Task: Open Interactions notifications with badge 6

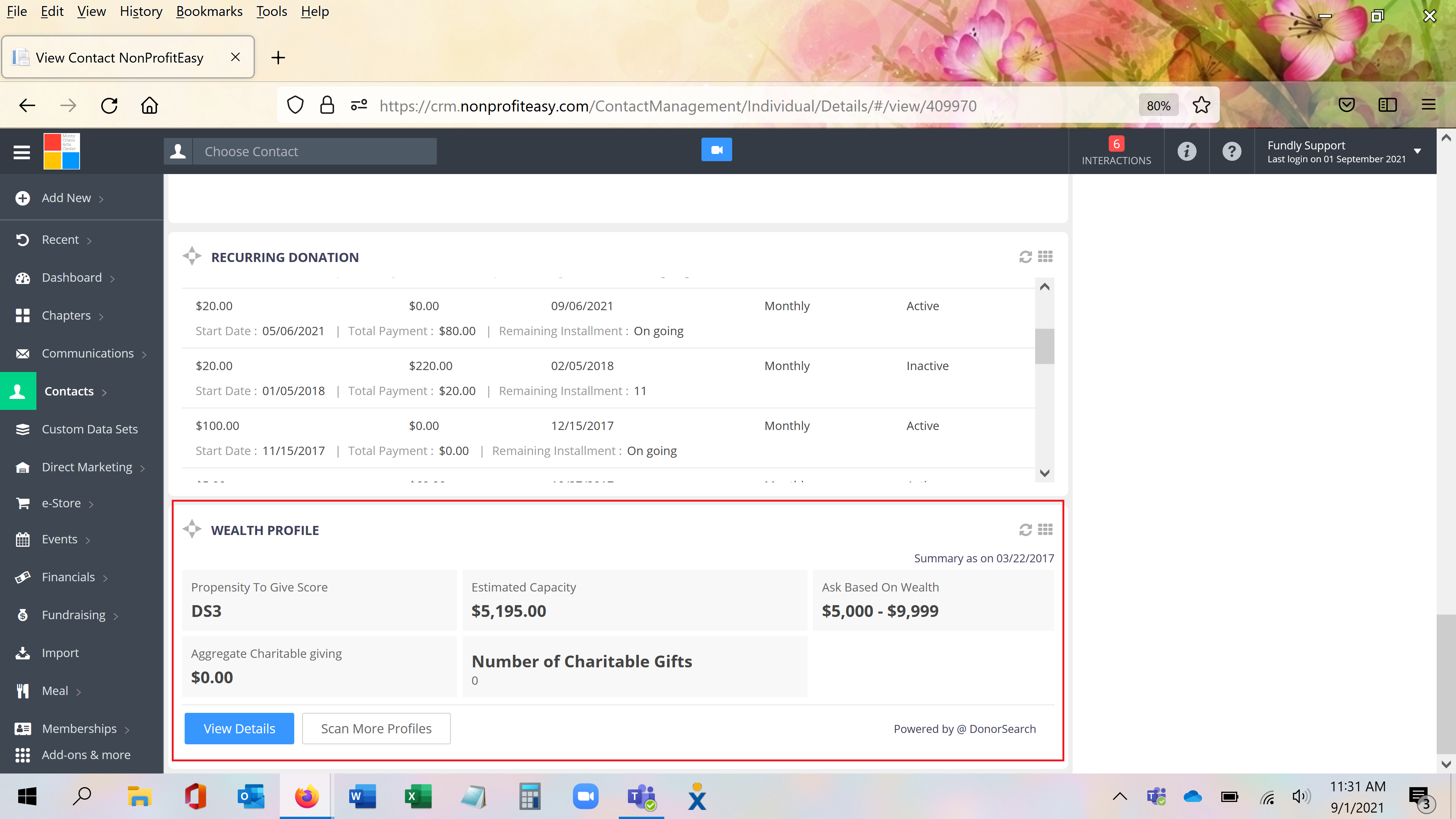Action: pos(1116,152)
